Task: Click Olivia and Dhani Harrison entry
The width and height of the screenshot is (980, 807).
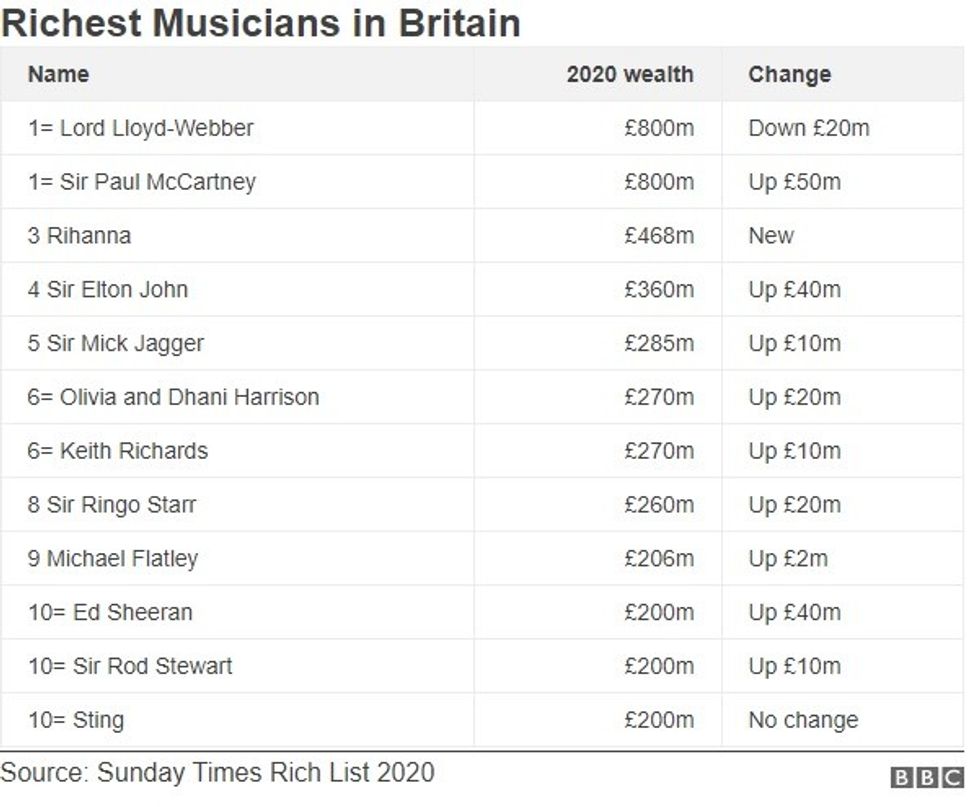Action: [173, 397]
